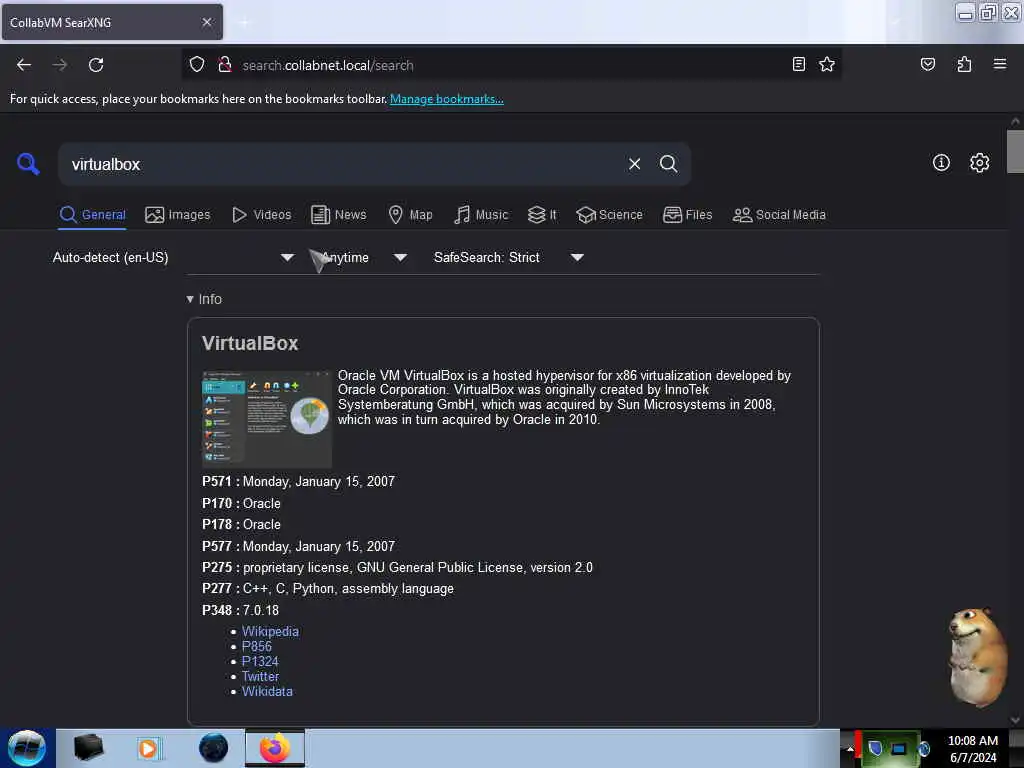Open the tracking protection shield icon
The height and width of the screenshot is (768, 1024).
[197, 65]
